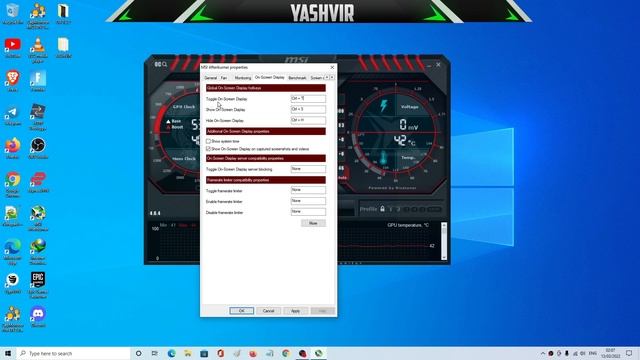Open Firefox desktop shortcut
The height and width of the screenshot is (360, 640).
pos(13,149)
